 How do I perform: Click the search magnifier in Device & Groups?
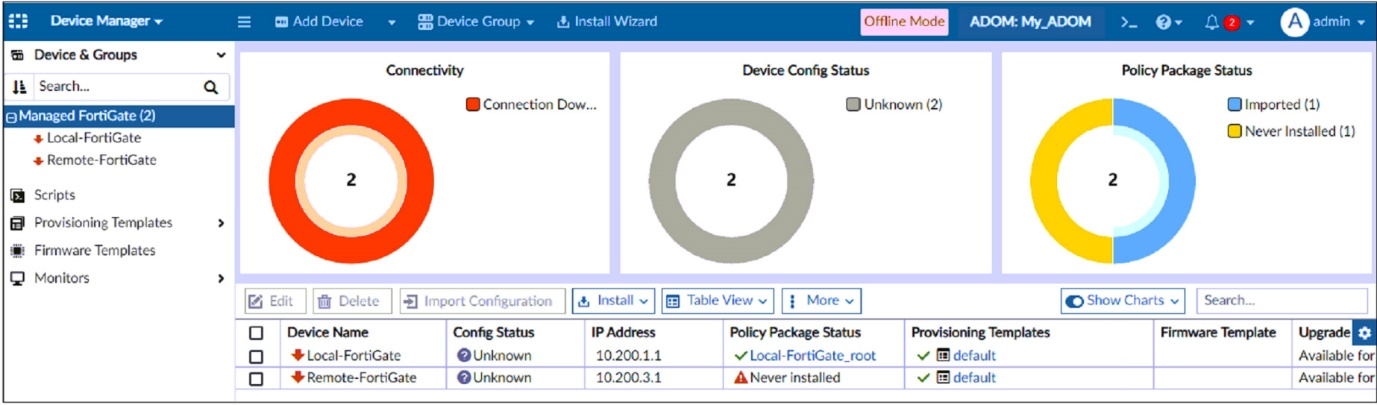211,87
